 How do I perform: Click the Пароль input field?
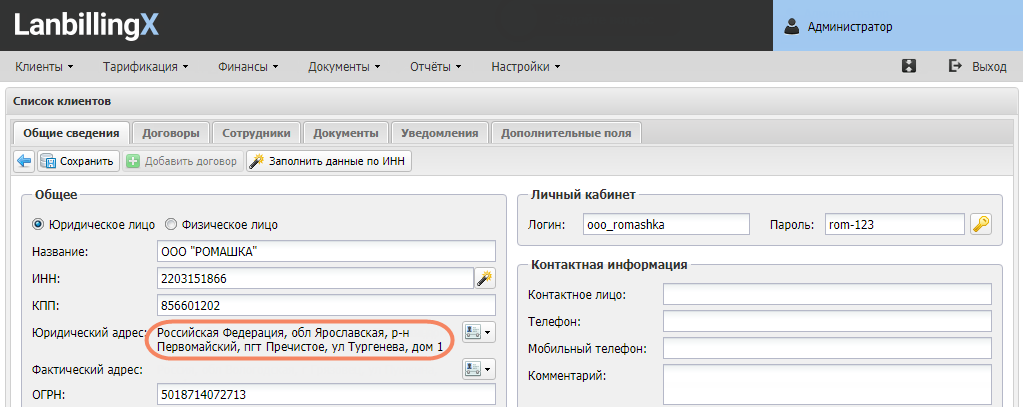coord(894,224)
